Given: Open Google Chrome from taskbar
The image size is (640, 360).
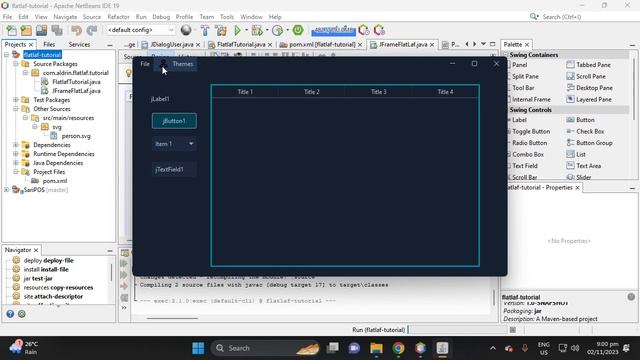Looking at the screenshot, I should (x=398, y=348).
